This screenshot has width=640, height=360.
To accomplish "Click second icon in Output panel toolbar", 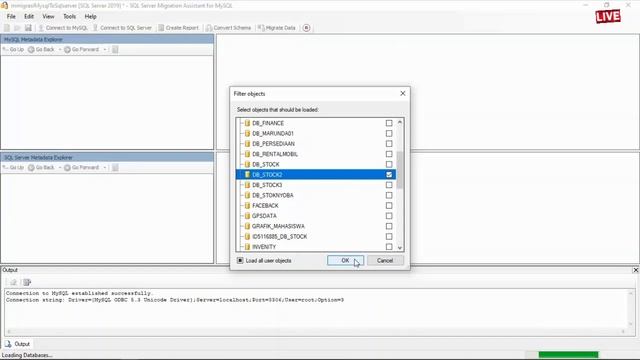I will [x=27, y=282].
